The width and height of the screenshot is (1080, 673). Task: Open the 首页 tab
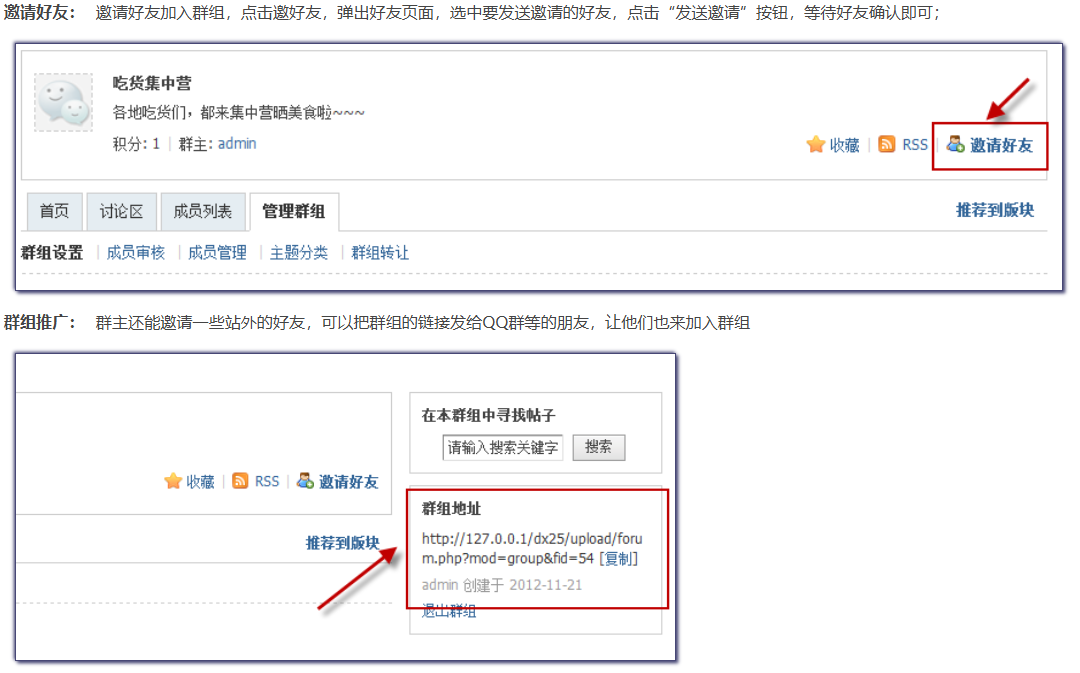[55, 212]
